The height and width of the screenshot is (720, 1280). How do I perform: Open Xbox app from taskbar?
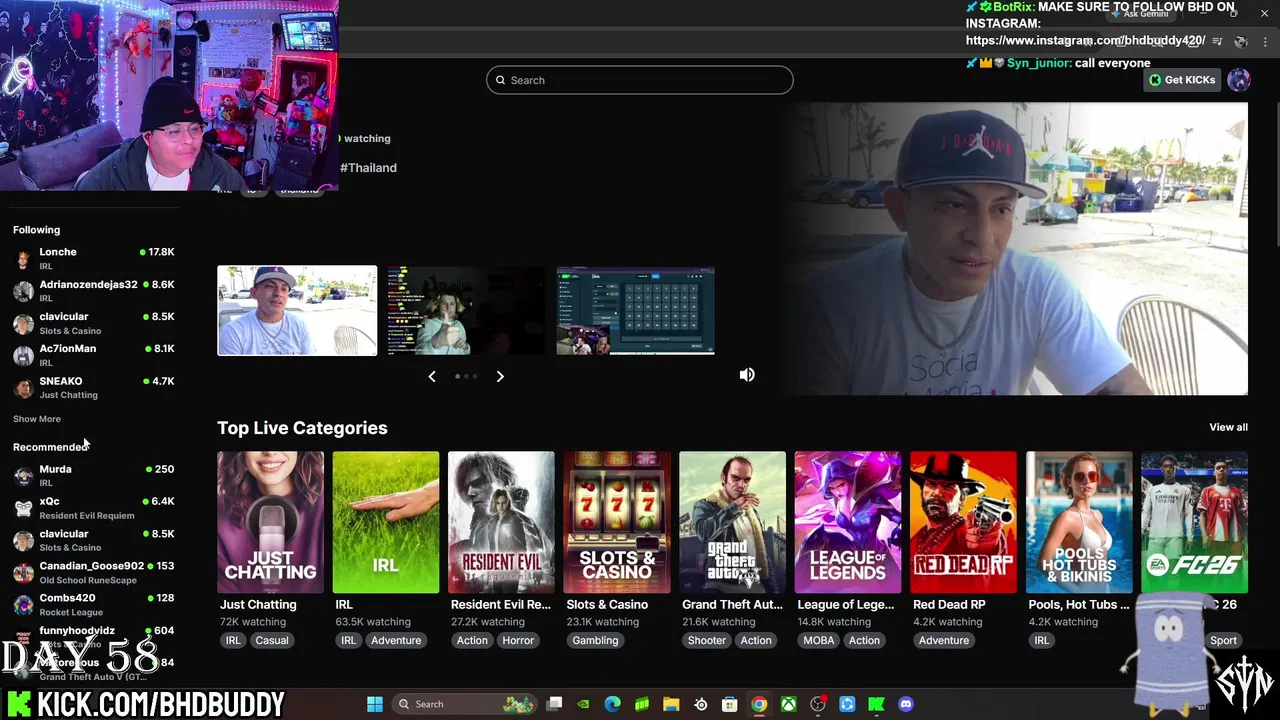click(x=789, y=704)
